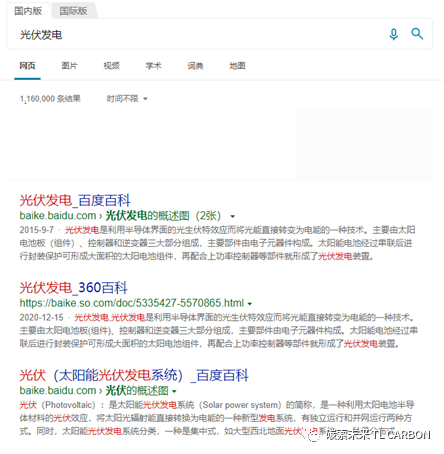
Task: Open the 学术 results tab
Action: pos(153,66)
